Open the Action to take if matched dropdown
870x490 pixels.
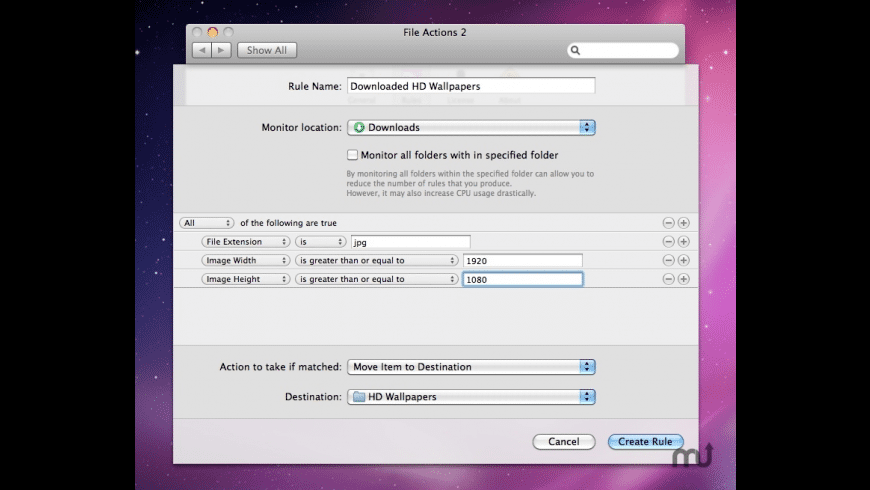coord(471,367)
